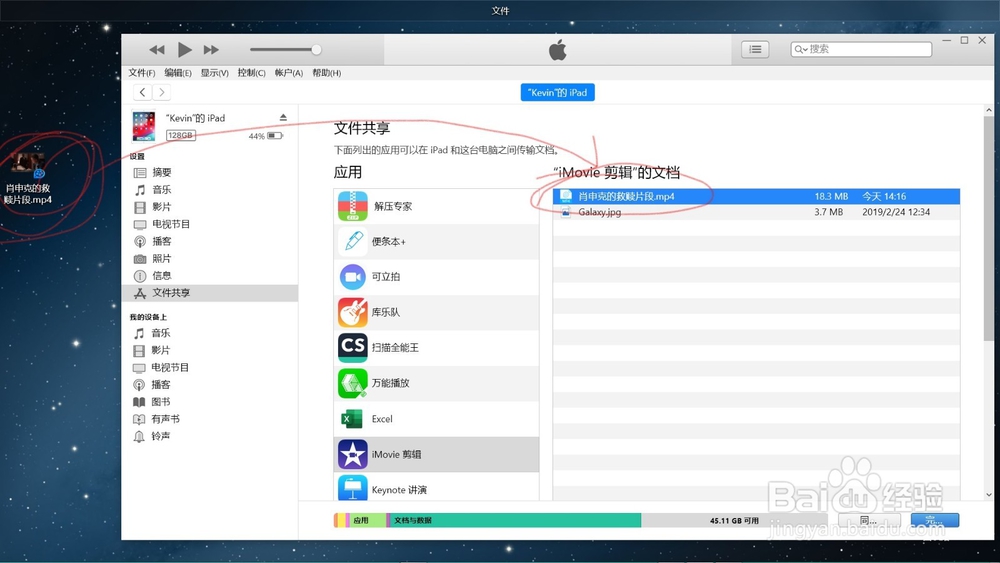Screen dimensions: 1000x563
Task: Click the search field in iTunes
Action: pos(861,49)
